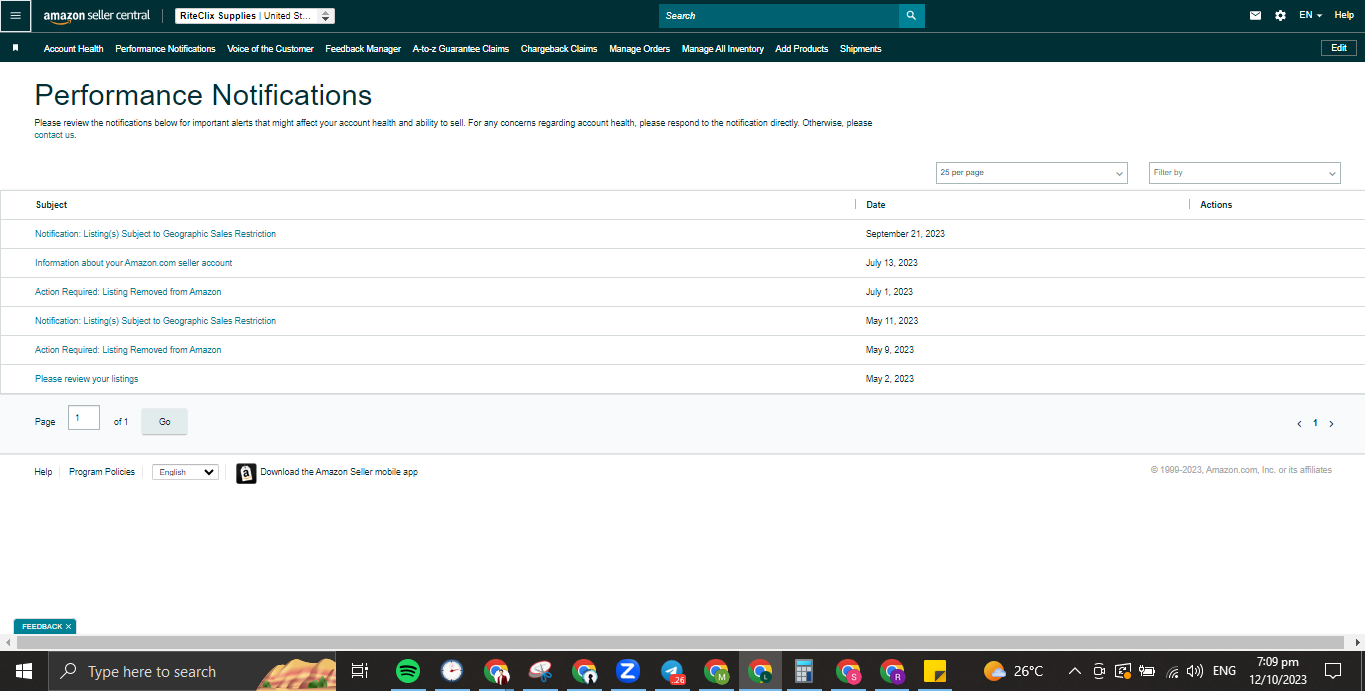The image size is (1365, 691).
Task: Open May 9 Listing Removed notification
Action: [128, 350]
